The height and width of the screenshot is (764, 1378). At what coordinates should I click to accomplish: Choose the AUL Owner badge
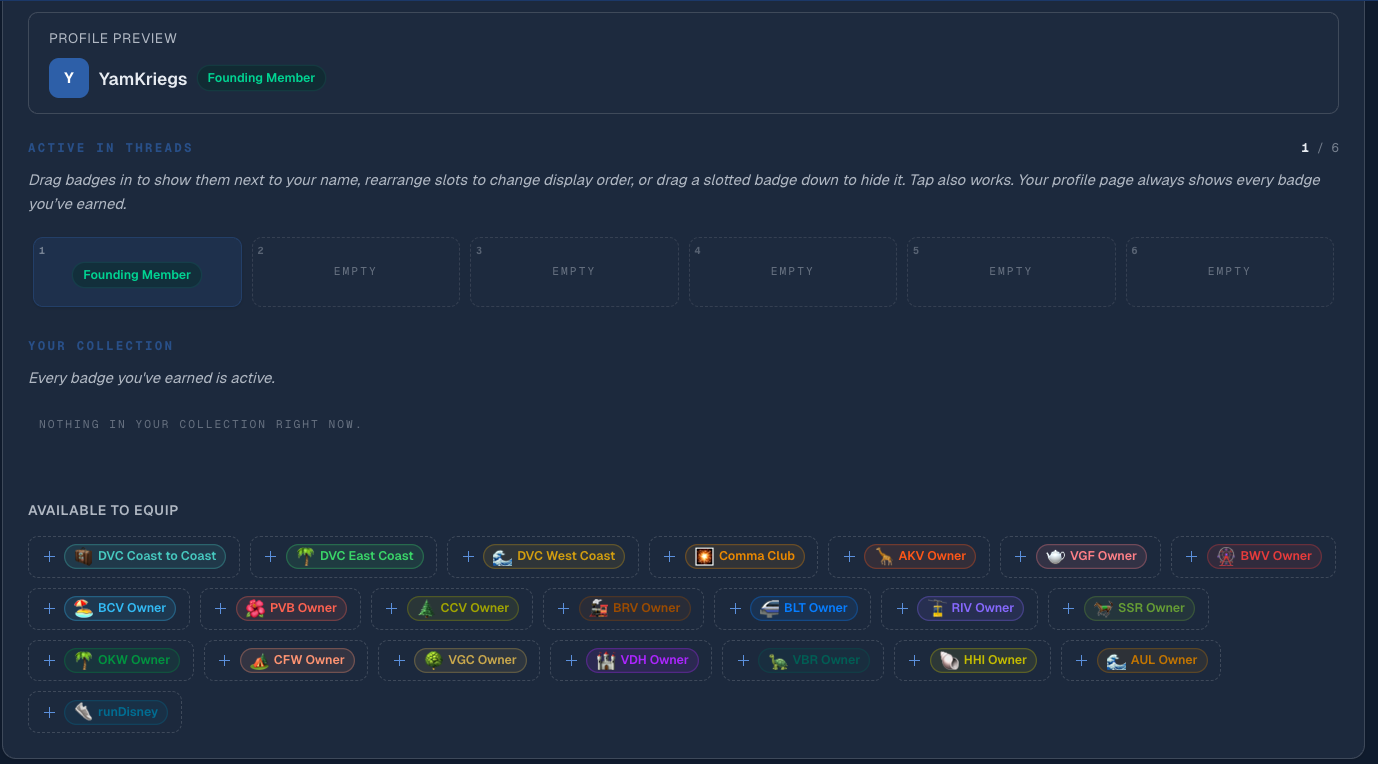tap(1152, 660)
